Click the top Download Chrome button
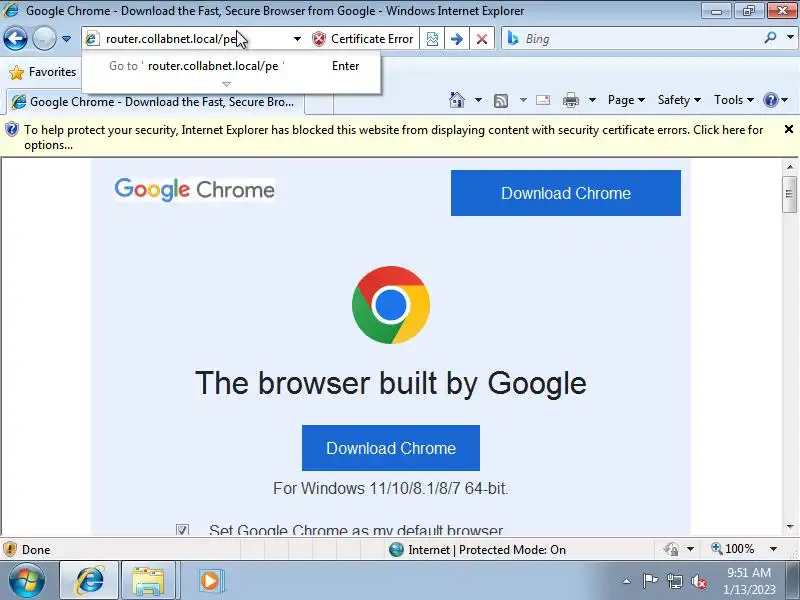 [566, 193]
